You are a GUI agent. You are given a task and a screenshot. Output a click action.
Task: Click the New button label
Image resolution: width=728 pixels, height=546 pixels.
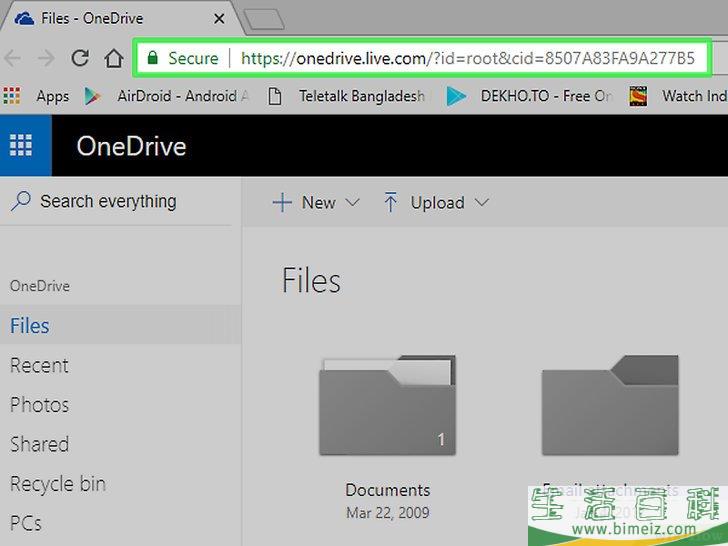[x=318, y=203]
